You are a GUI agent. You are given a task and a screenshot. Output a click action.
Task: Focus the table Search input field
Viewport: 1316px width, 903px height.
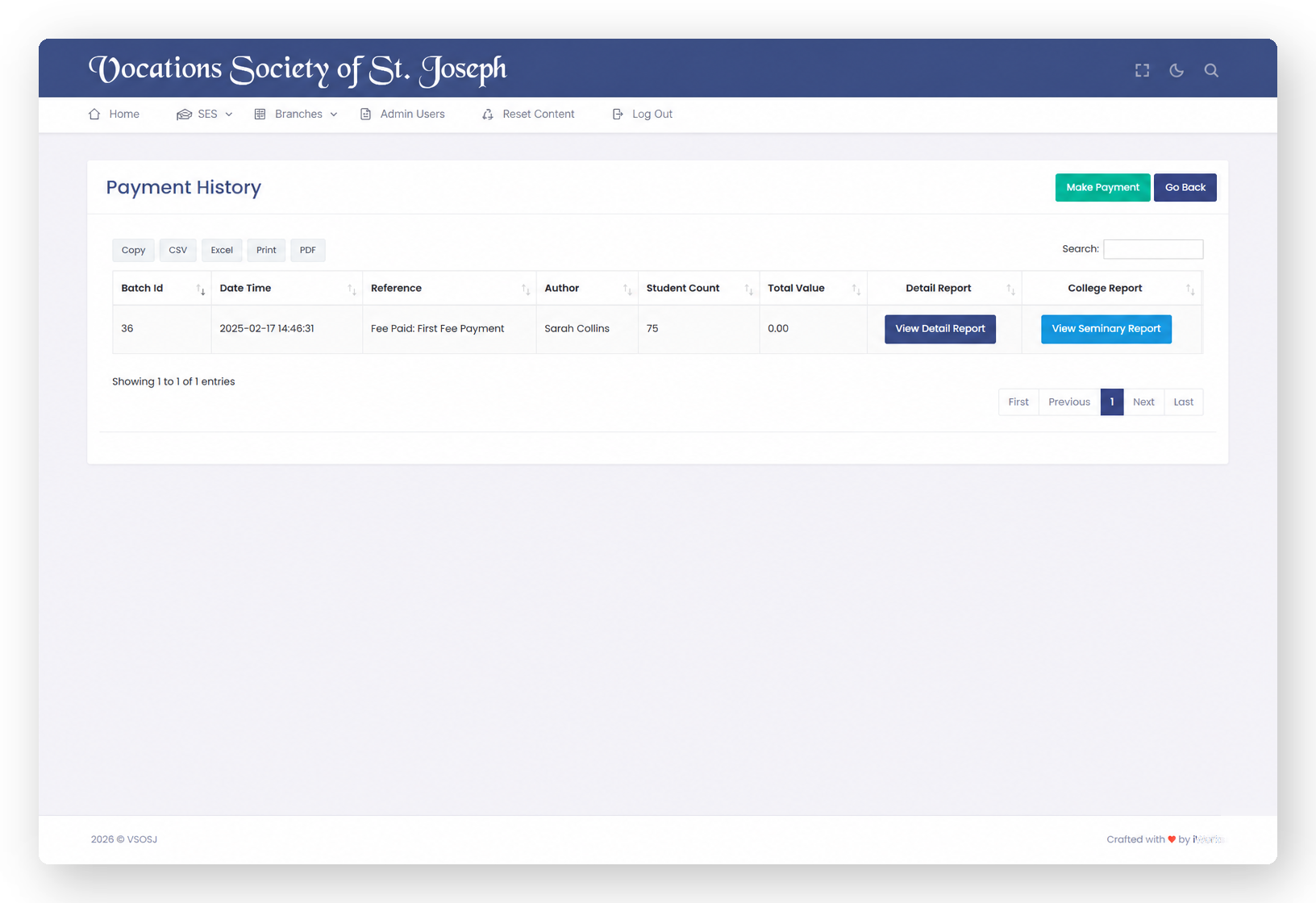click(1152, 249)
